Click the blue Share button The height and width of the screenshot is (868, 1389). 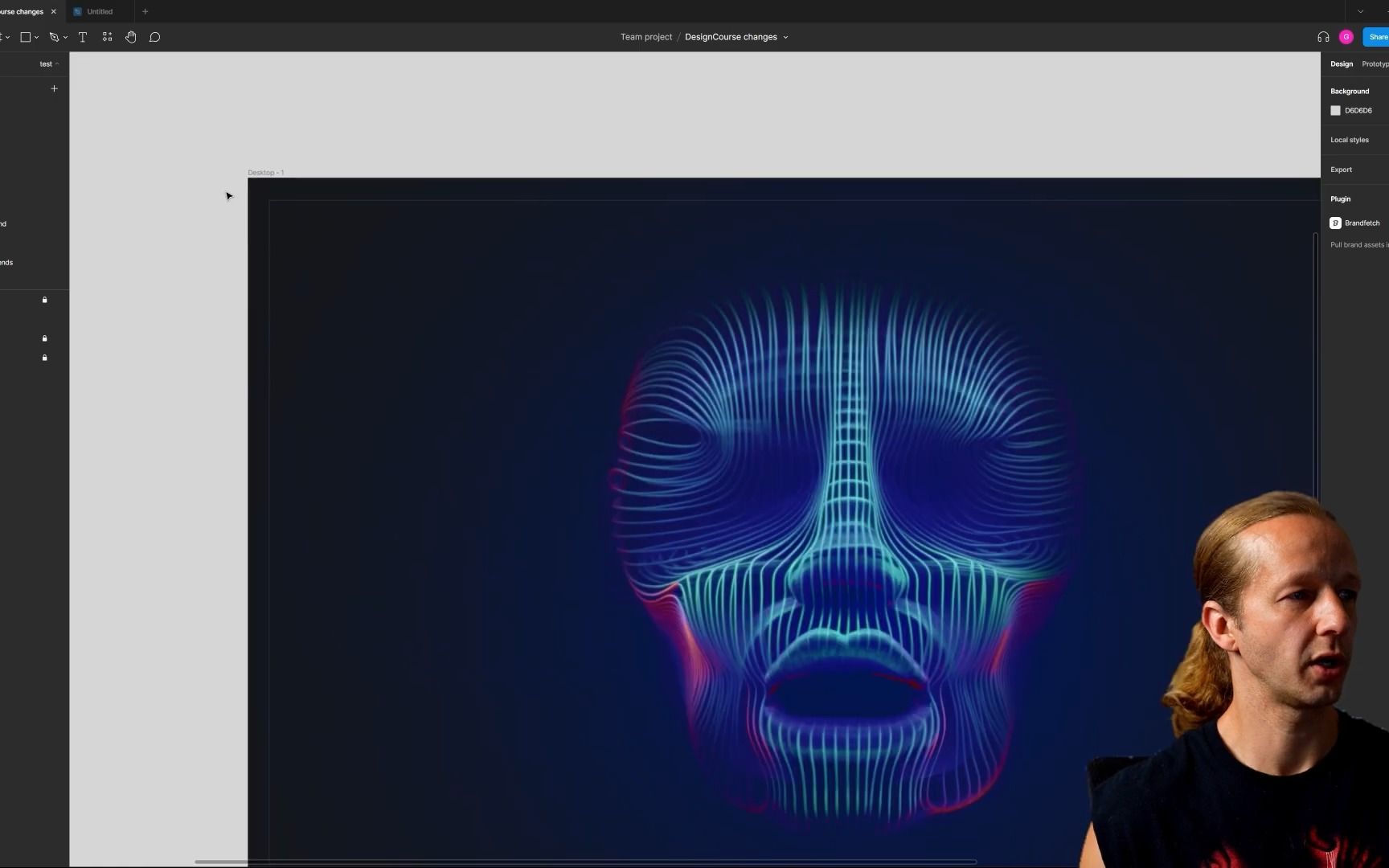[1377, 37]
